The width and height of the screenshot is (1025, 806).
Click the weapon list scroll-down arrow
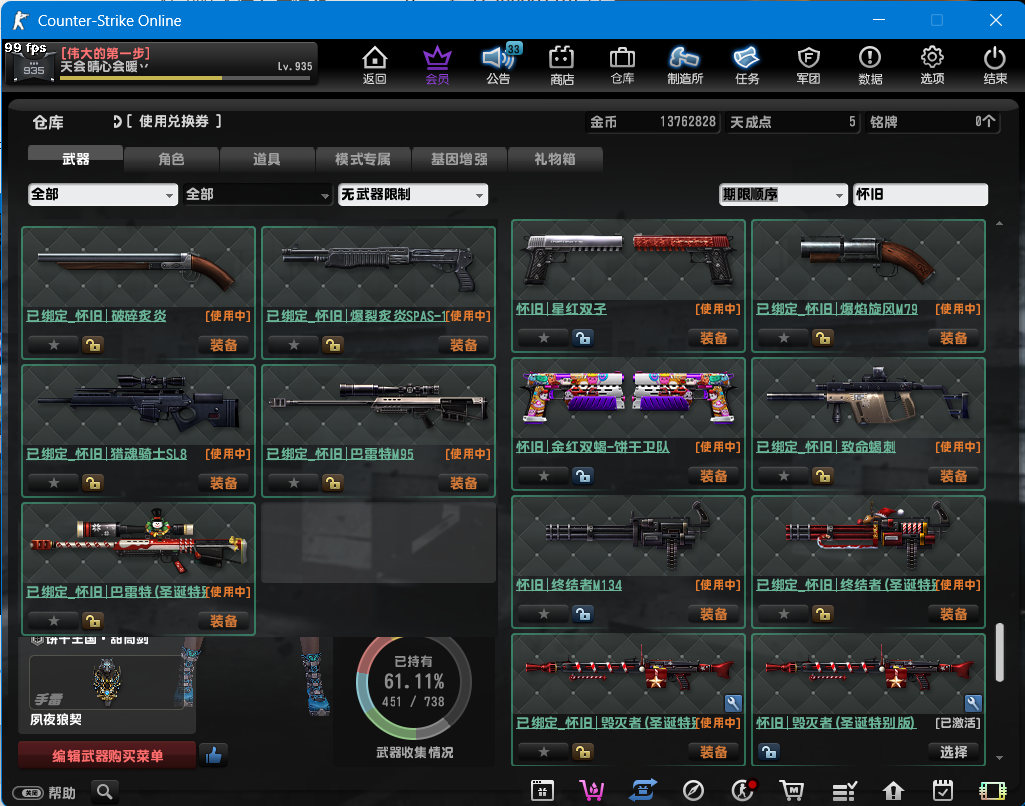click(999, 758)
